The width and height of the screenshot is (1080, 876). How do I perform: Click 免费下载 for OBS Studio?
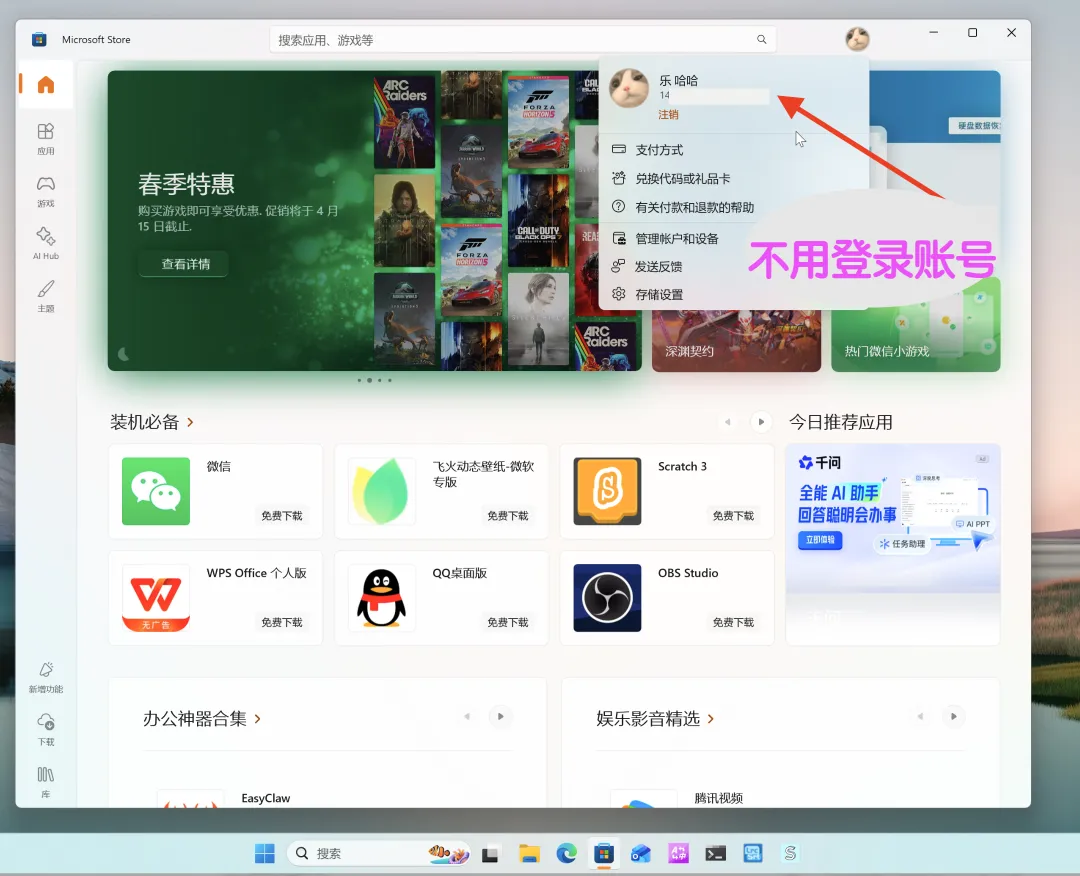pos(733,622)
